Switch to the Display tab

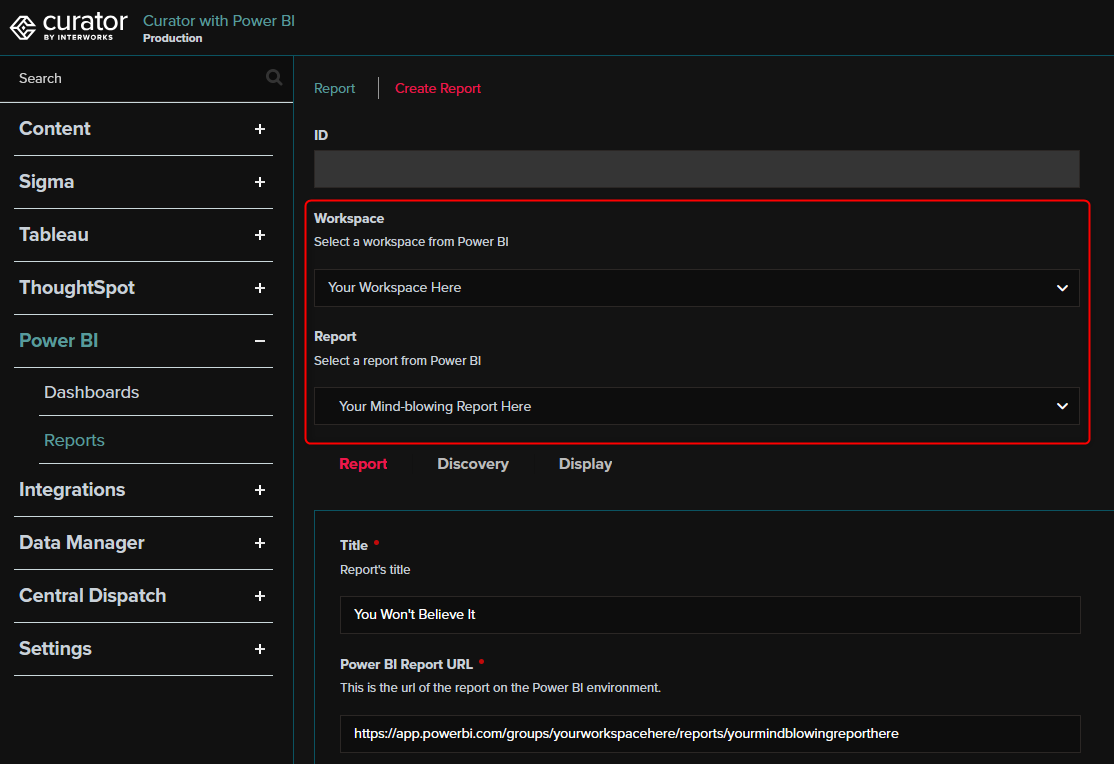click(x=585, y=464)
